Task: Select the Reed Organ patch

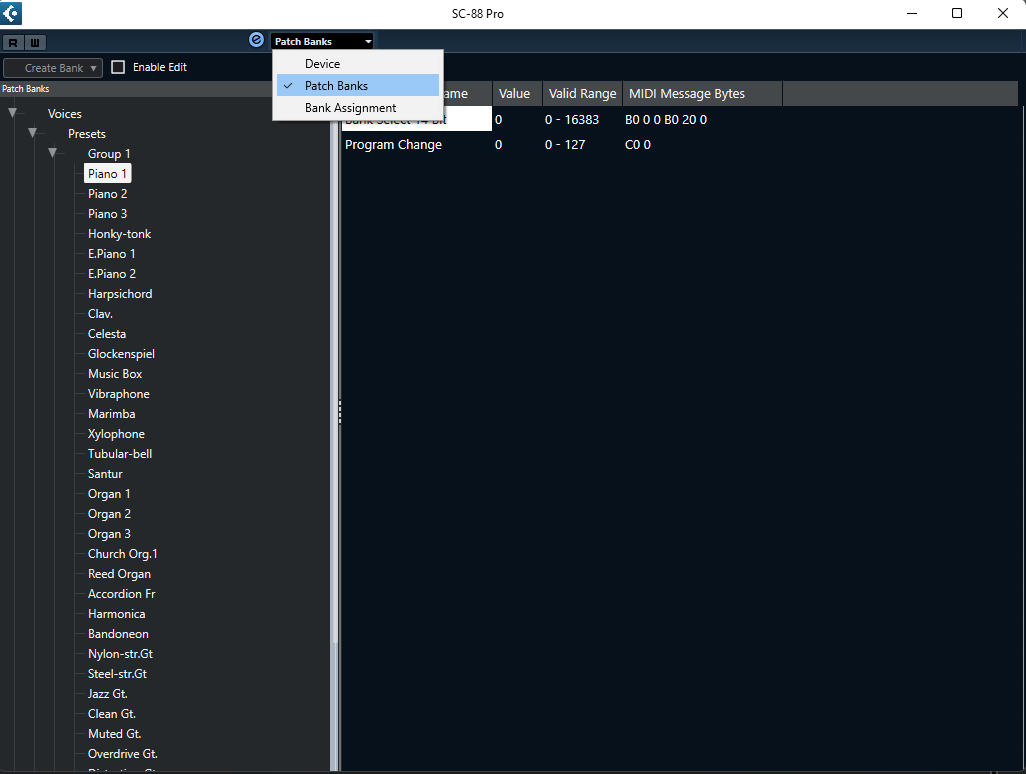Action: tap(119, 574)
